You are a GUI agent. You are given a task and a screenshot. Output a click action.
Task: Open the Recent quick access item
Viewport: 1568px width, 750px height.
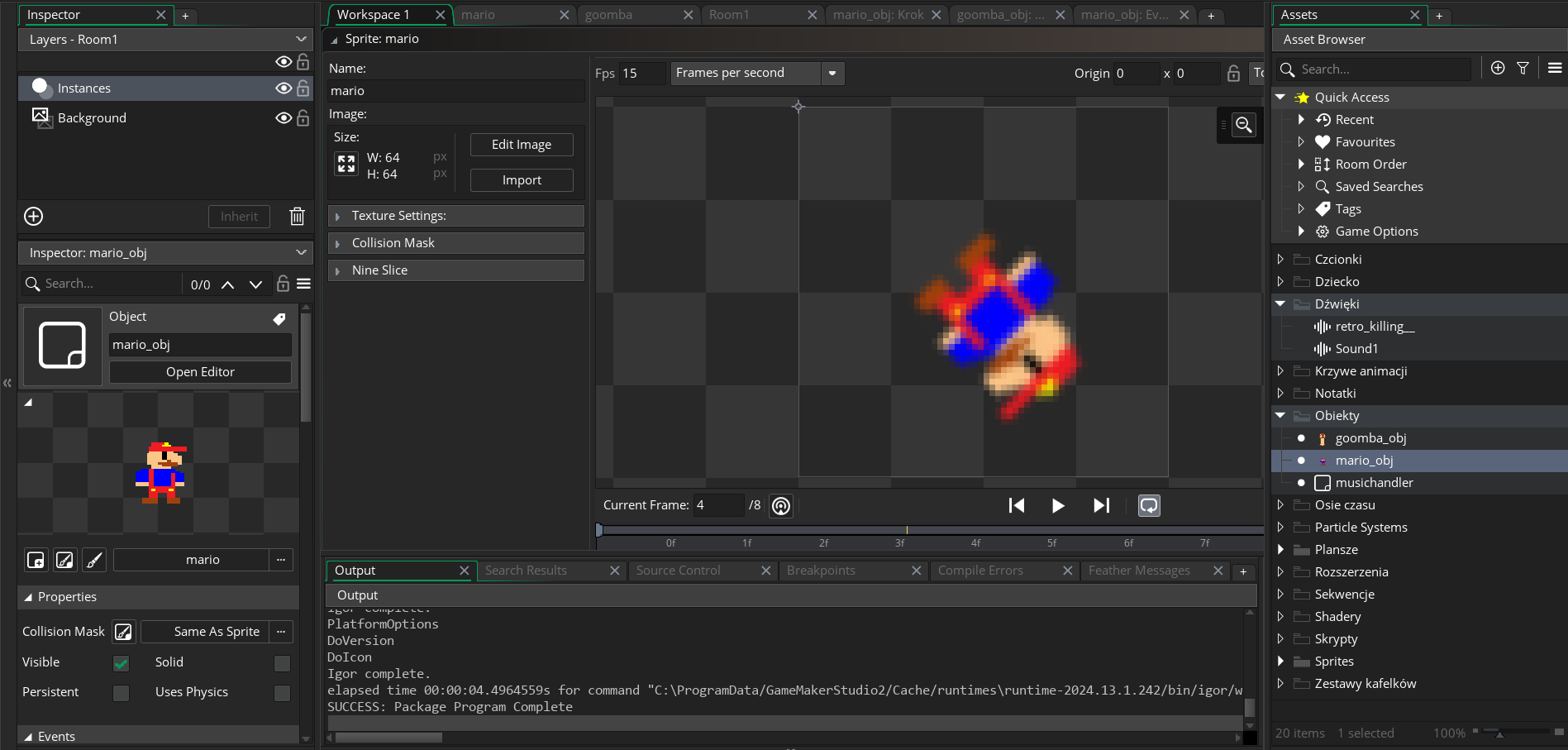[1354, 120]
